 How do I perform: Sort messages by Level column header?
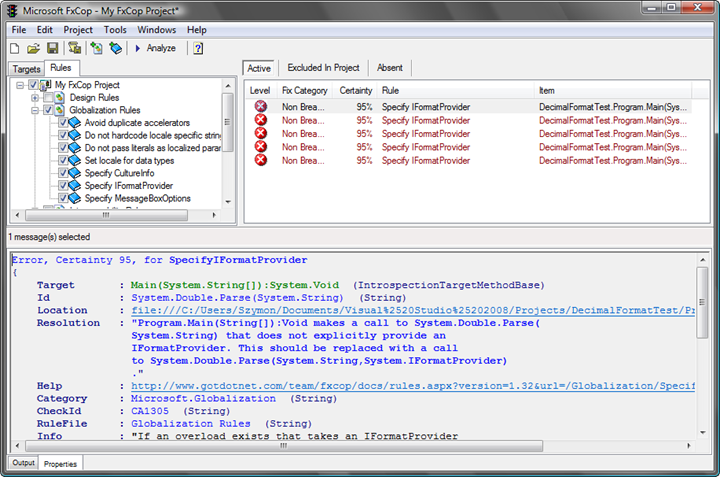[x=260, y=90]
